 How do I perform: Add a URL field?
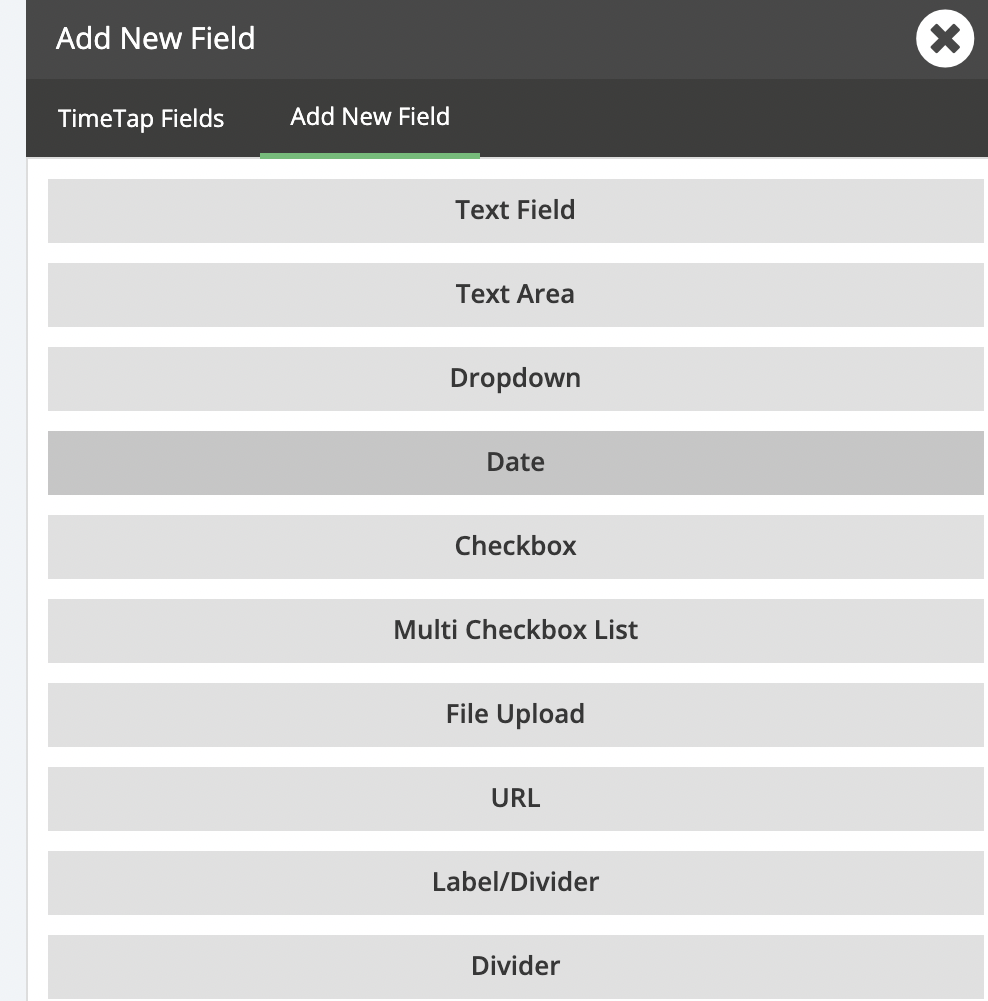(x=516, y=799)
